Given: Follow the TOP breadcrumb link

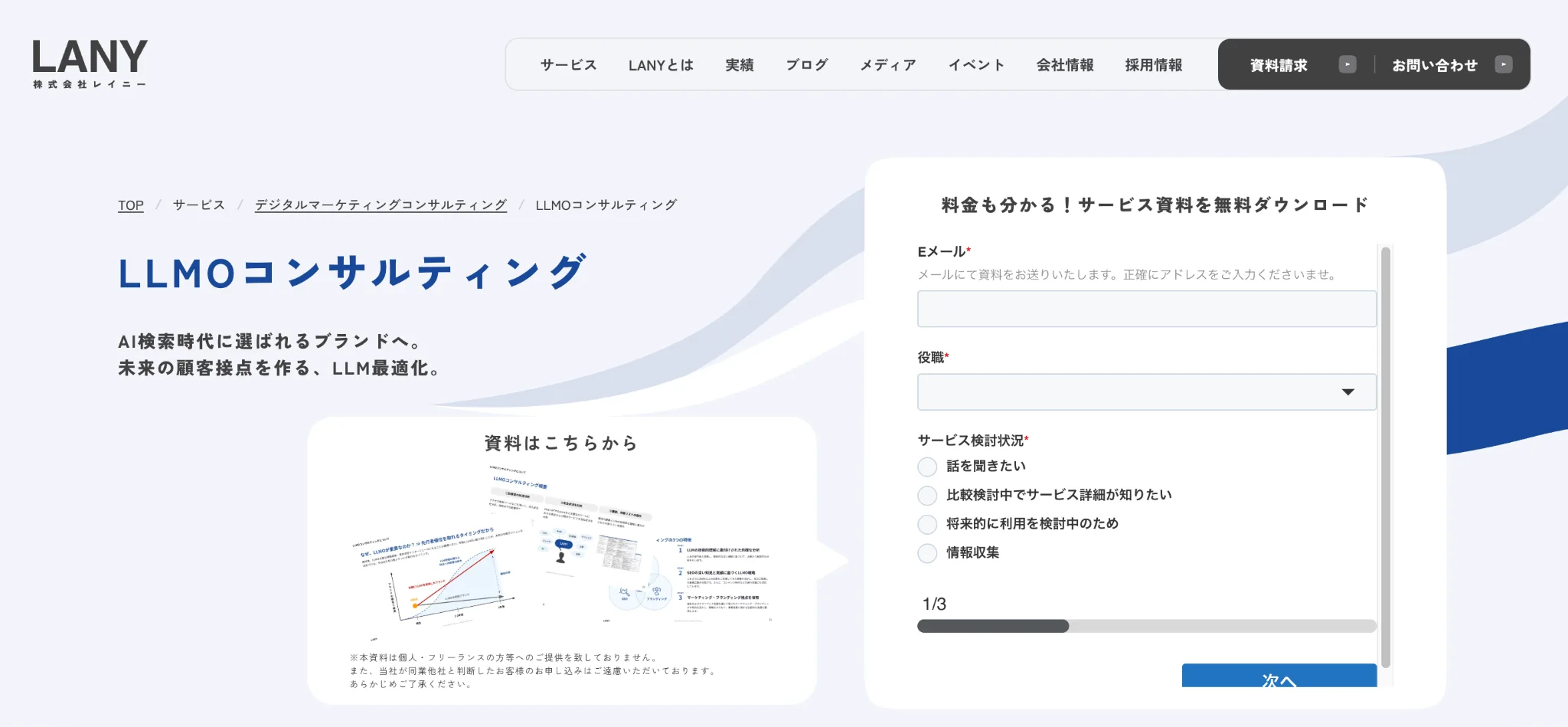Looking at the screenshot, I should click(131, 205).
